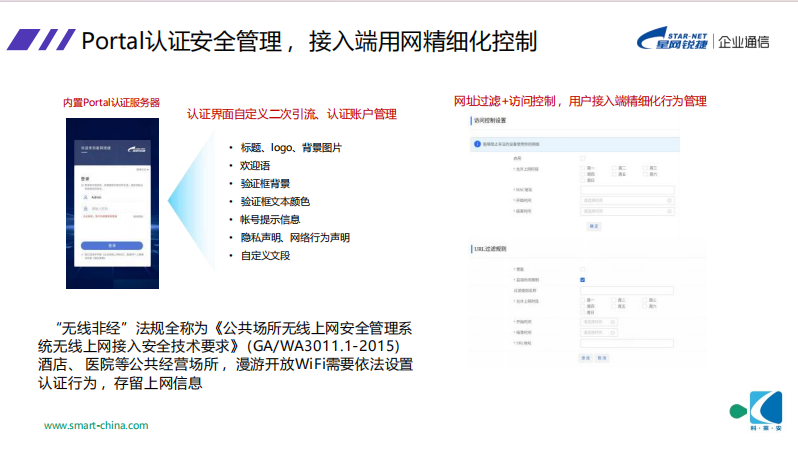Toggle the checked checkbox in URL filter rules
This screenshot has width=798, height=450.
[583, 280]
